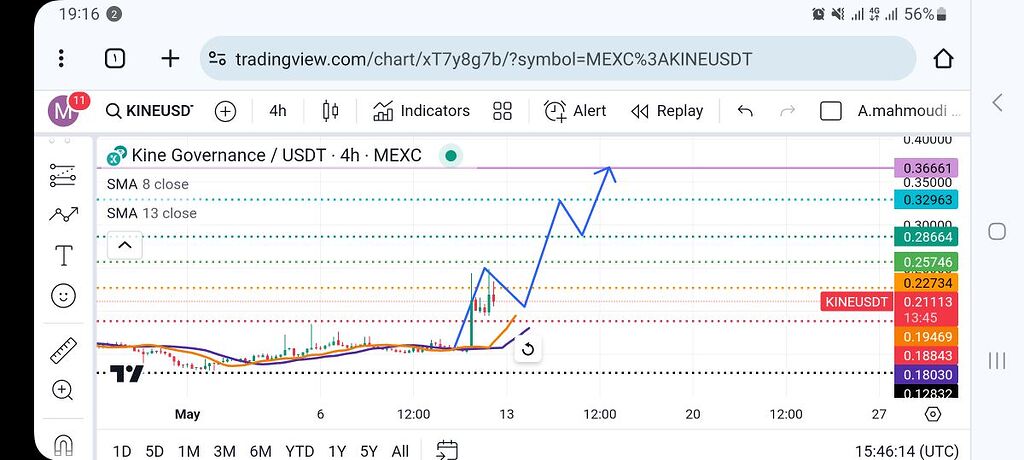The height and width of the screenshot is (460, 1024).
Task: Toggle the layout checkbox beside A.mahmoudi
Action: pos(830,111)
